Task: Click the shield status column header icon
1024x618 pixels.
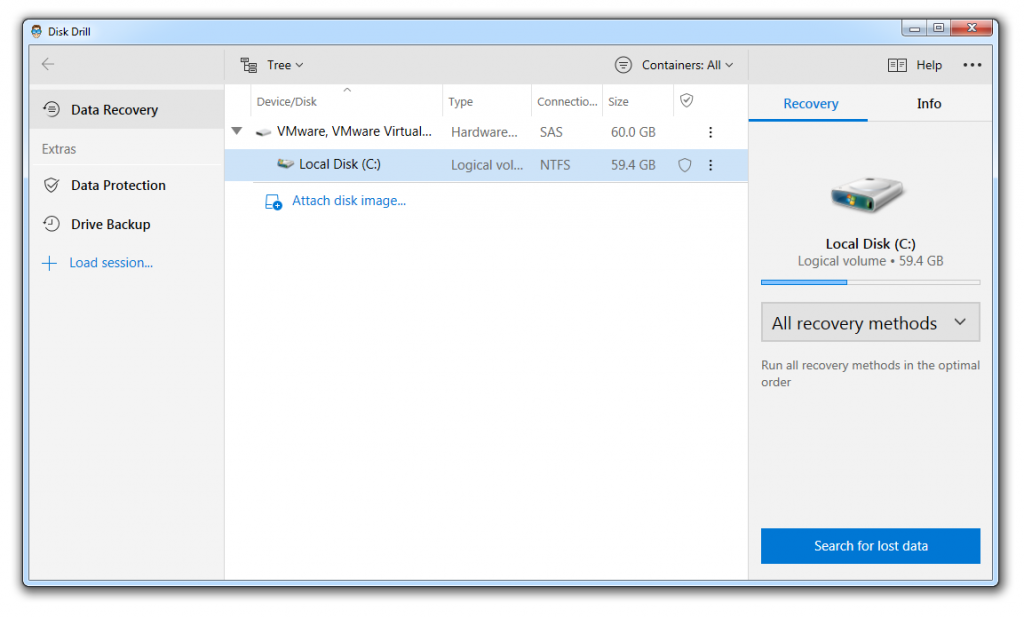Action: 686,100
